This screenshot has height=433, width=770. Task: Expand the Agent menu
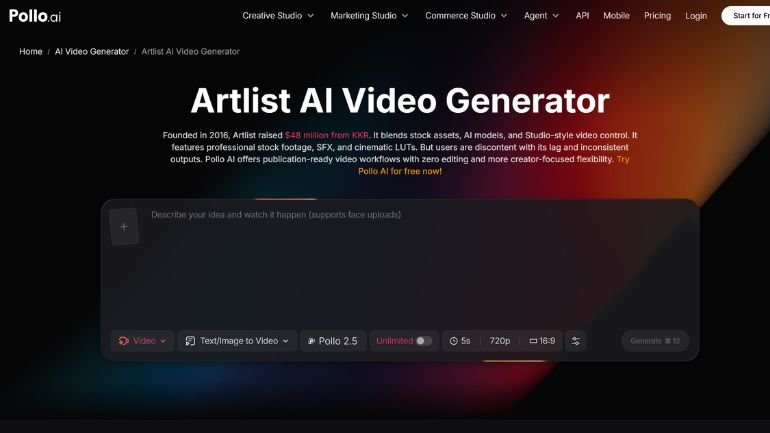click(x=541, y=16)
